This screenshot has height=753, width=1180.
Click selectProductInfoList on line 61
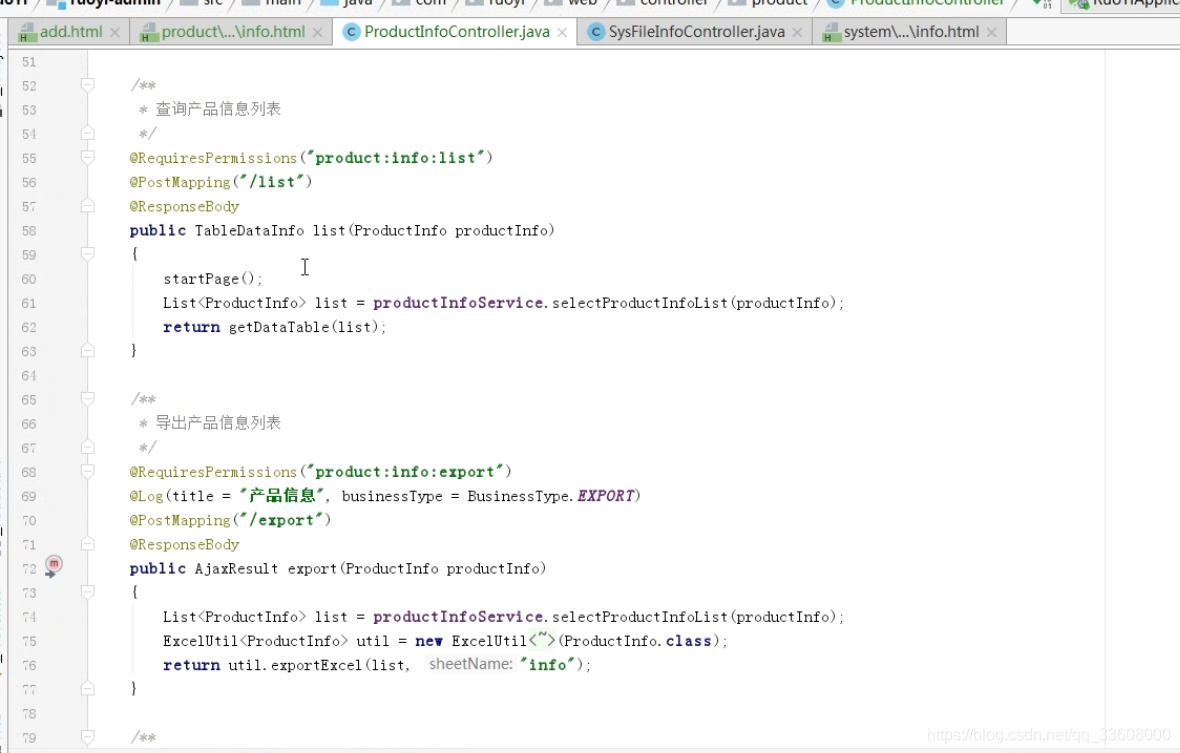click(x=640, y=302)
